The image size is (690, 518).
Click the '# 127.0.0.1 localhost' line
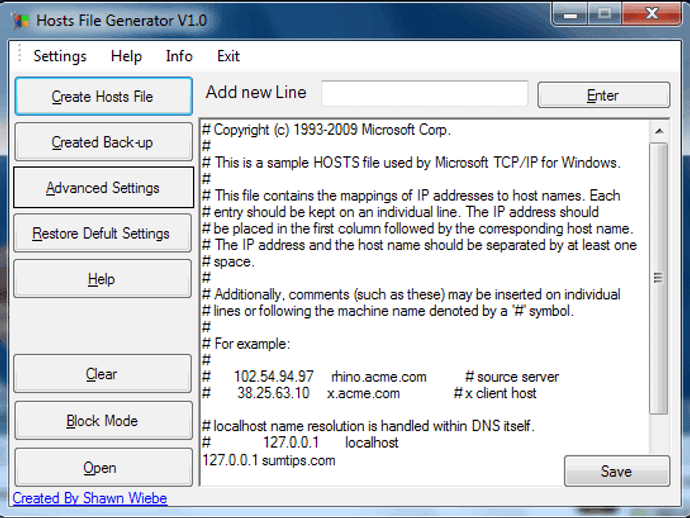(300, 442)
